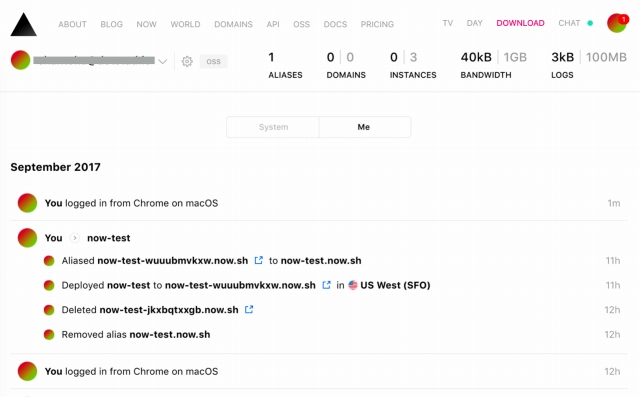Go to the DOCS menu item
Screen dimensions: 640x397
coord(335,24)
